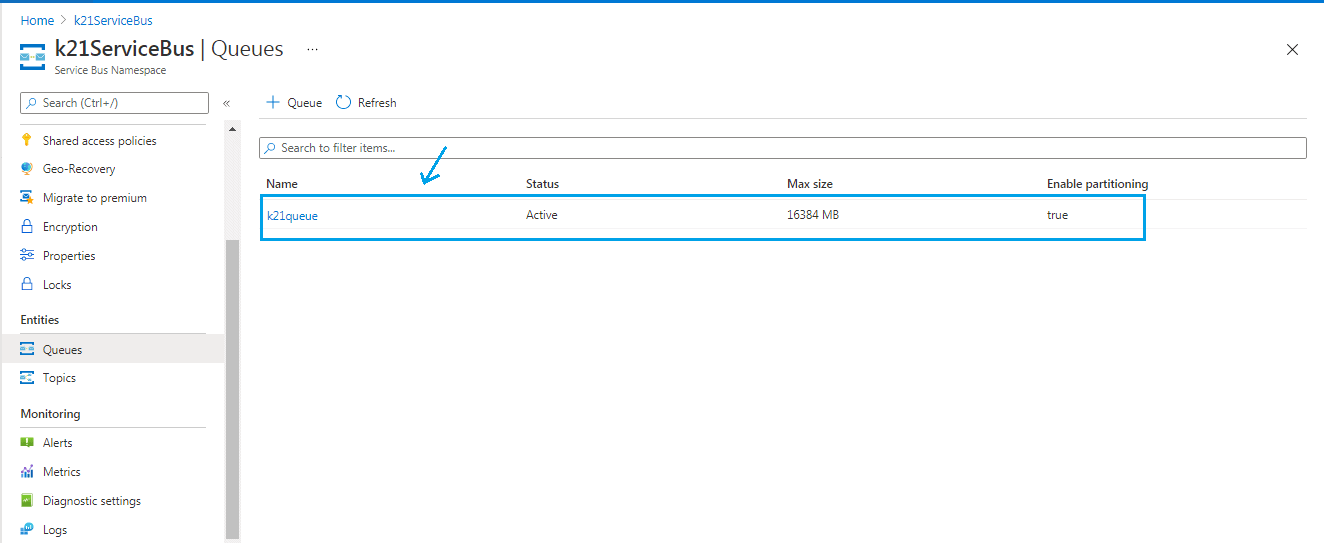Click the Diagnostic settings icon
The image size is (1324, 543).
click(27, 501)
